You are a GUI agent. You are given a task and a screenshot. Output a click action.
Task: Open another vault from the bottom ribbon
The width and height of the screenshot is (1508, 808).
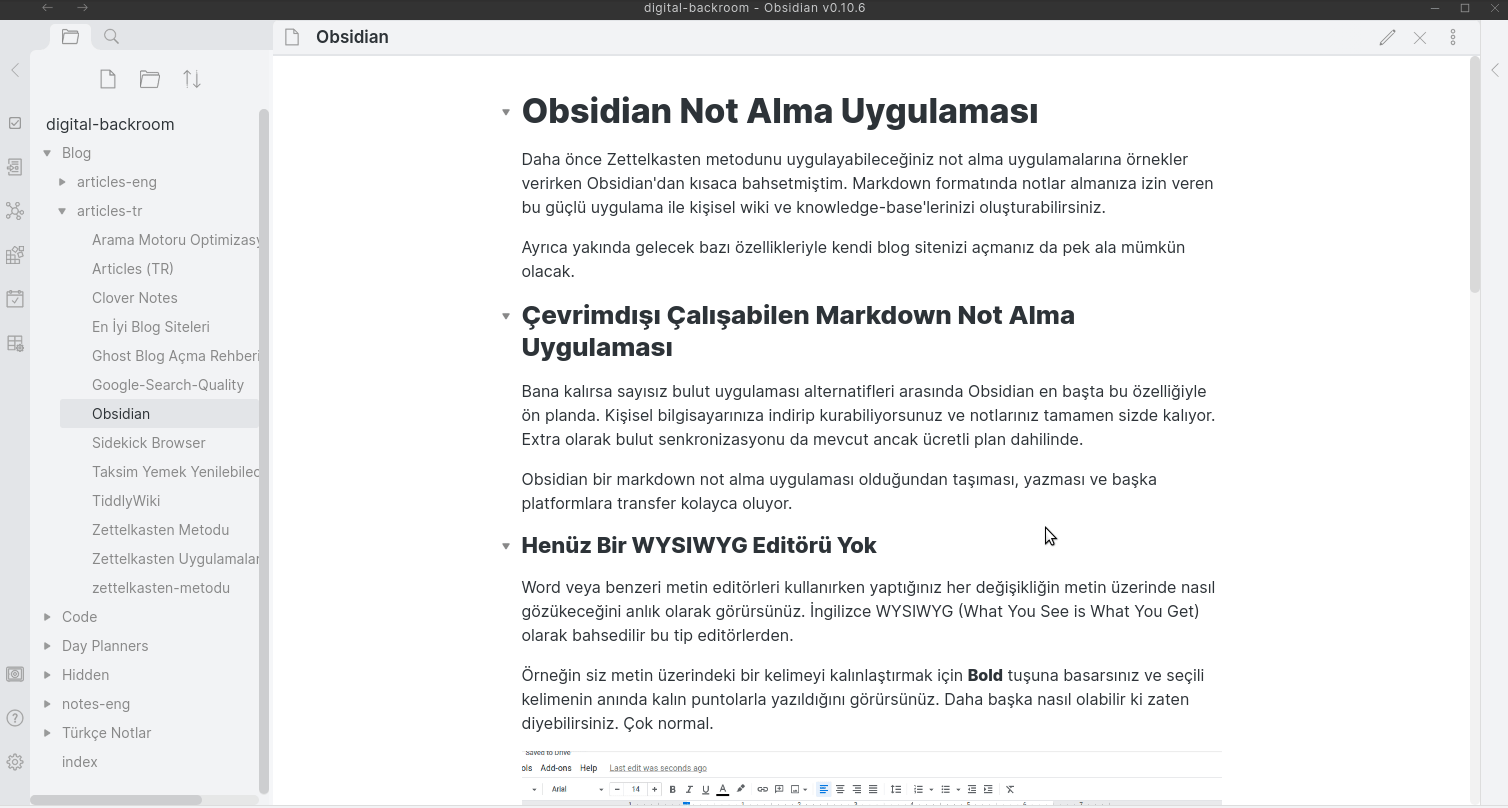coord(15,674)
